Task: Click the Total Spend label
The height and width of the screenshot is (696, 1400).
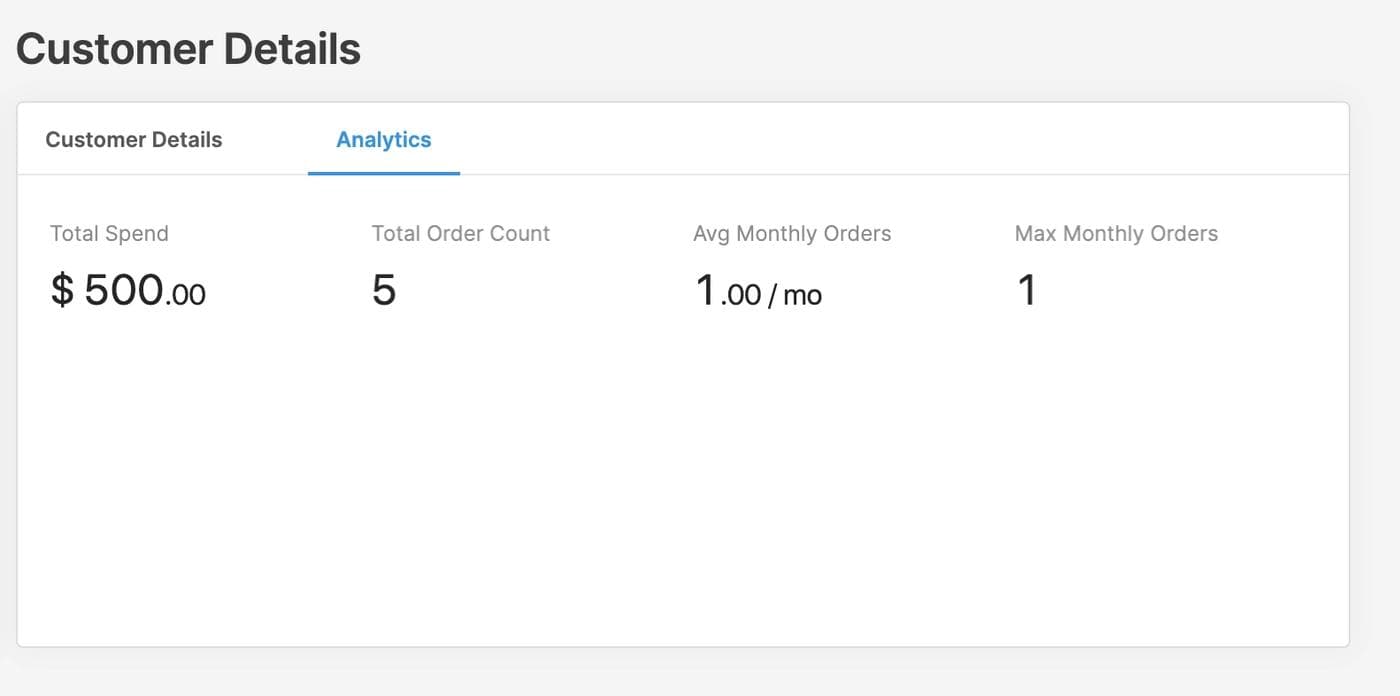Action: [109, 234]
